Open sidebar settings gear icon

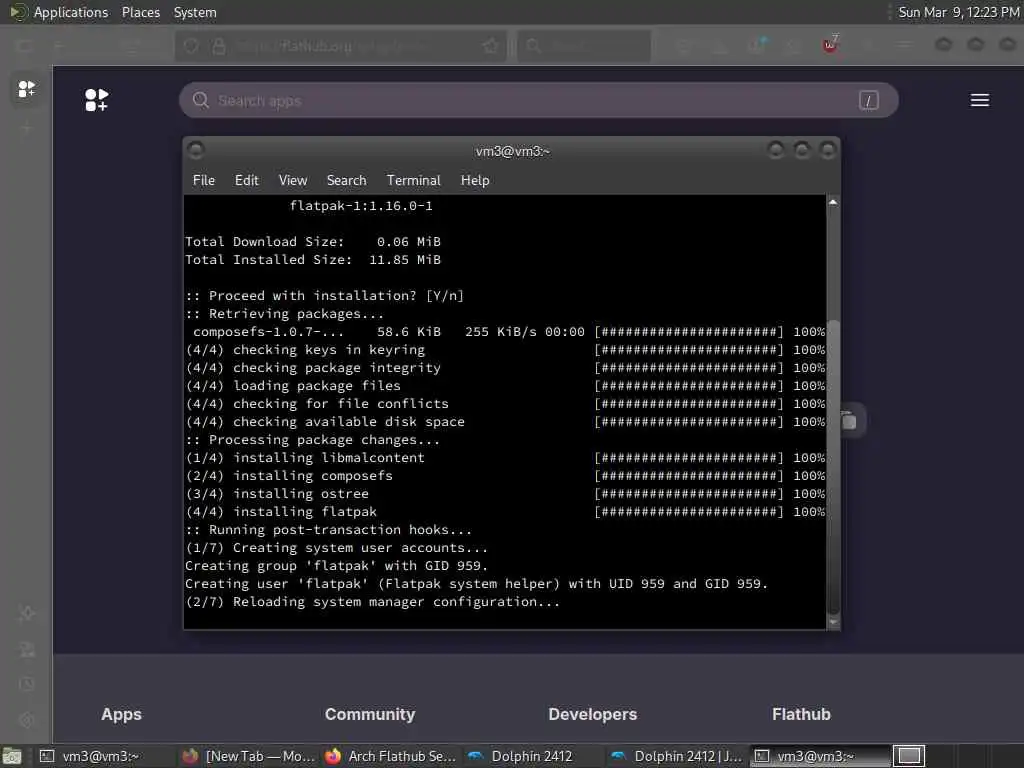(x=27, y=720)
